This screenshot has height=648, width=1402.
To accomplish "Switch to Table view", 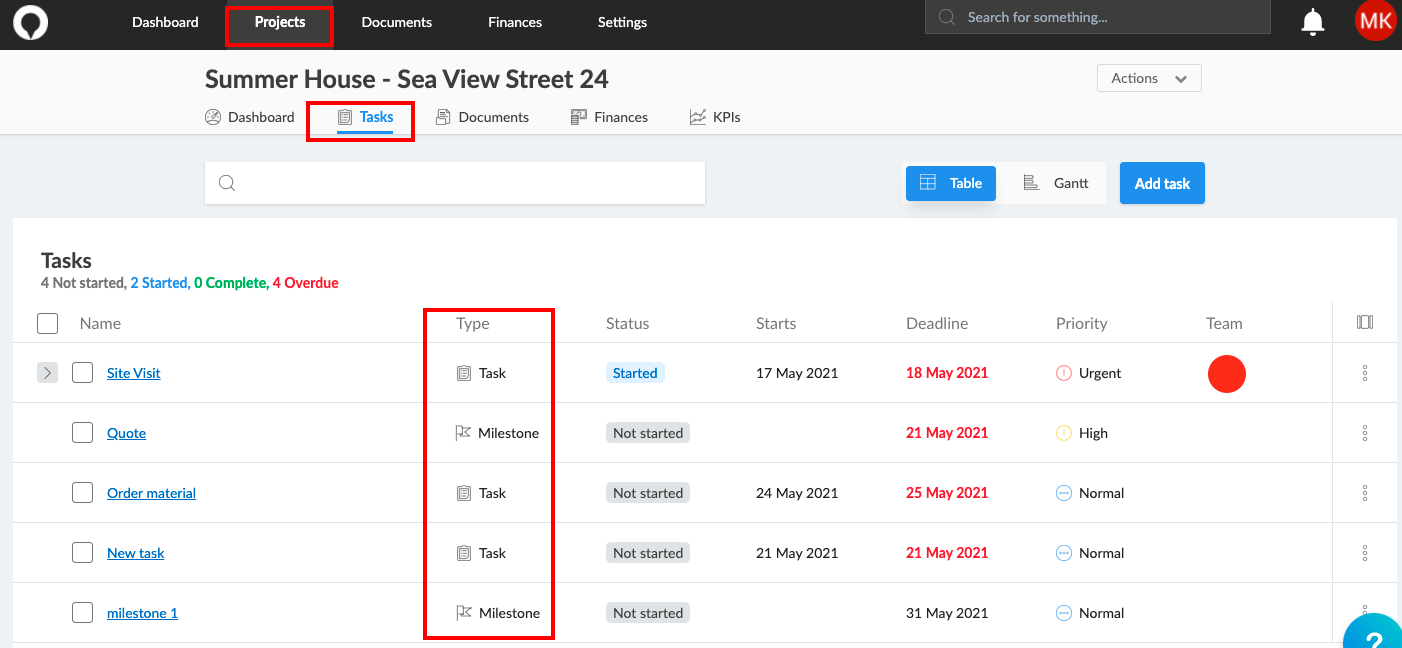I will (951, 183).
